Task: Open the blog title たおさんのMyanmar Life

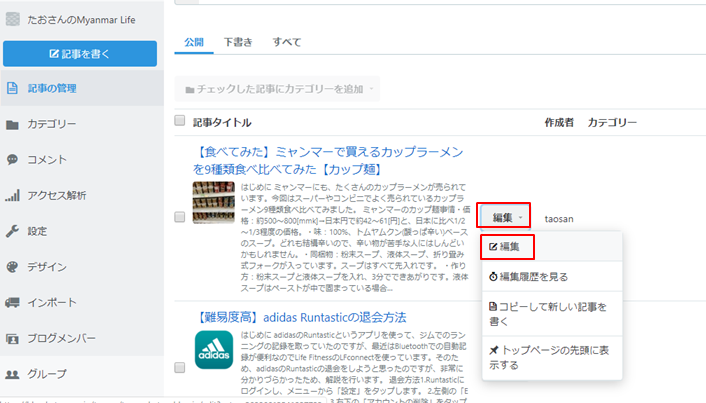Action: tap(81, 20)
